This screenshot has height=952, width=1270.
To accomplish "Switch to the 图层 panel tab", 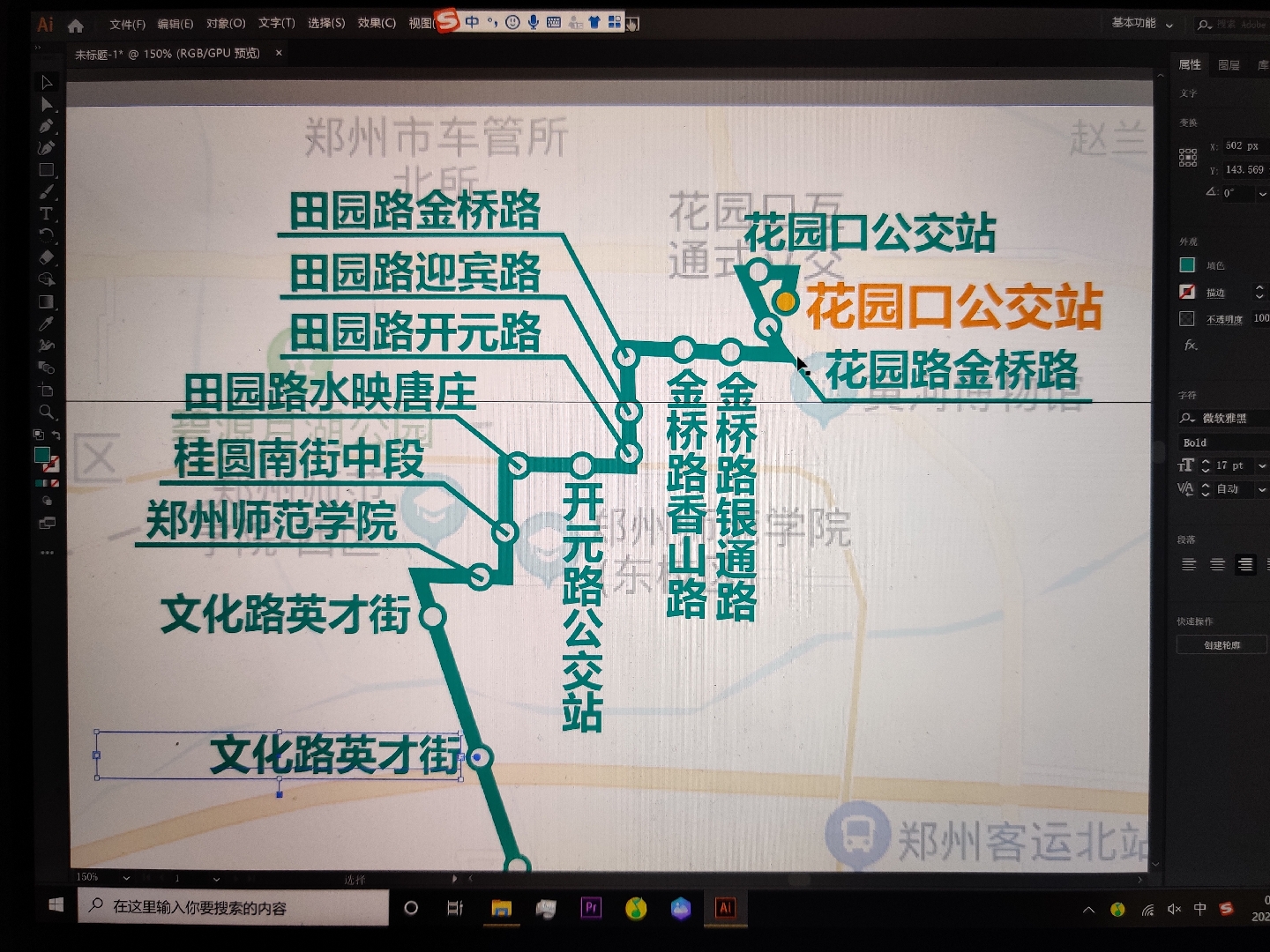I will (x=1229, y=64).
